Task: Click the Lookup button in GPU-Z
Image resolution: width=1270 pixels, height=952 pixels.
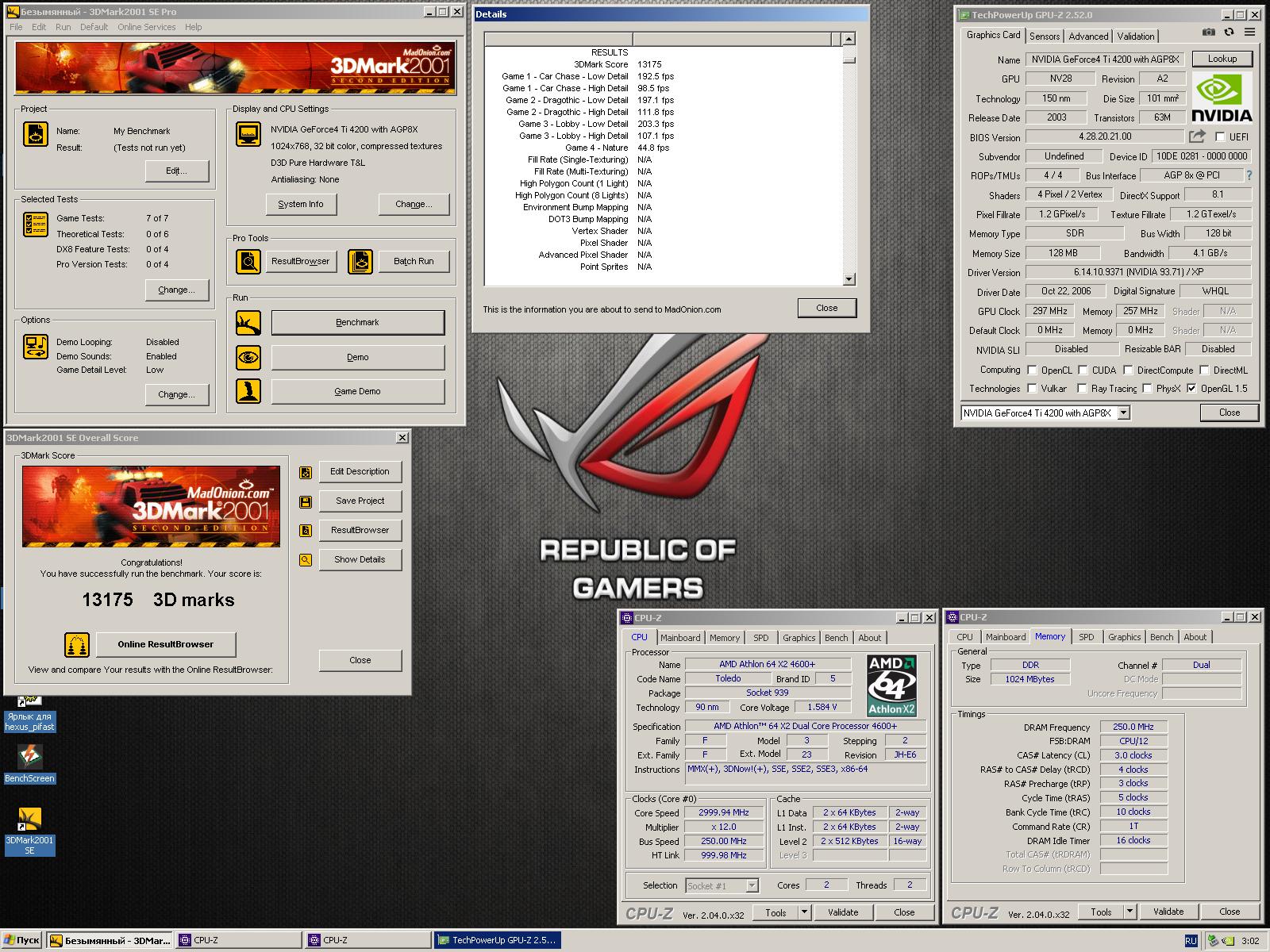Action: 1222,59
